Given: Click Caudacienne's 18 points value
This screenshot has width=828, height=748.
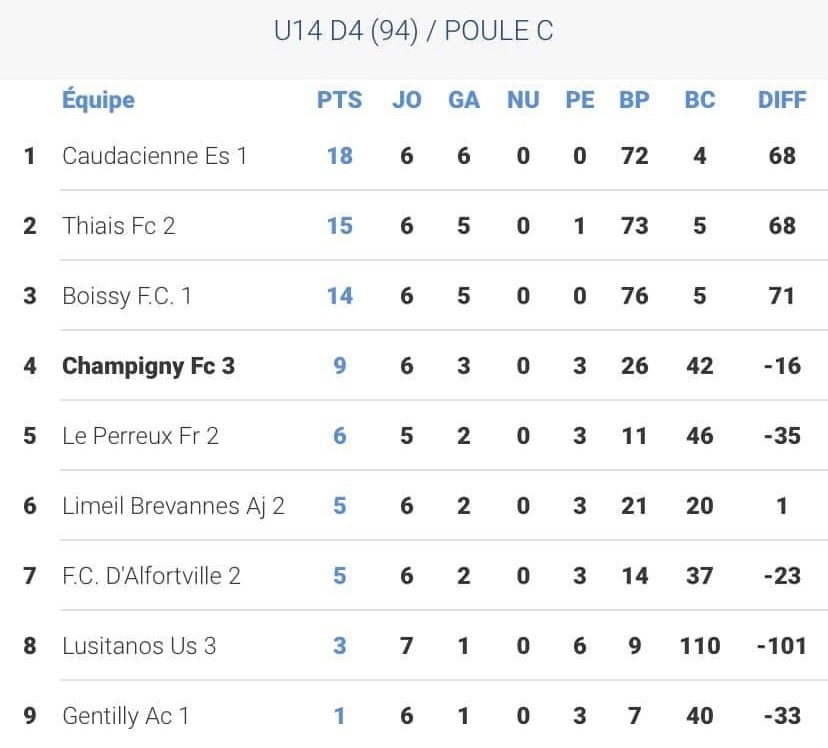Looking at the screenshot, I should click(339, 156).
